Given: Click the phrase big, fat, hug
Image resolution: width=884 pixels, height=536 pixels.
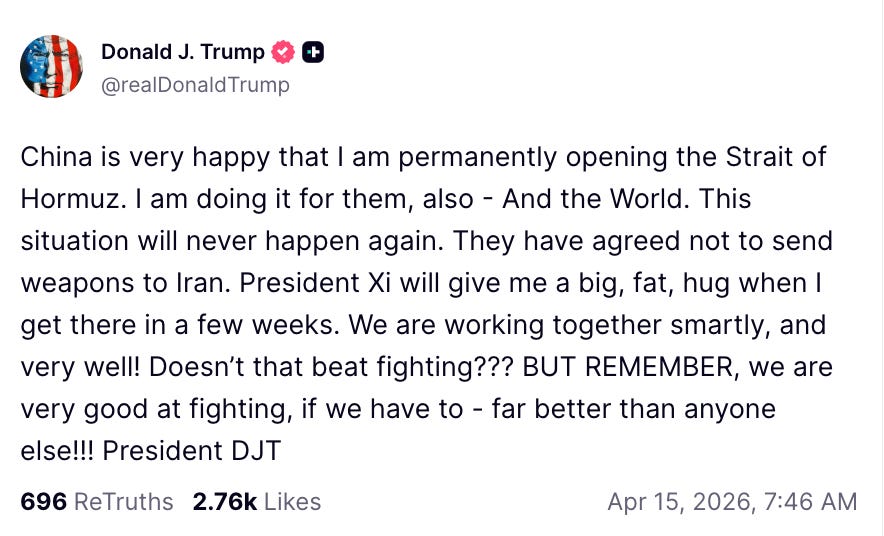Looking at the screenshot, I should pos(654,283).
